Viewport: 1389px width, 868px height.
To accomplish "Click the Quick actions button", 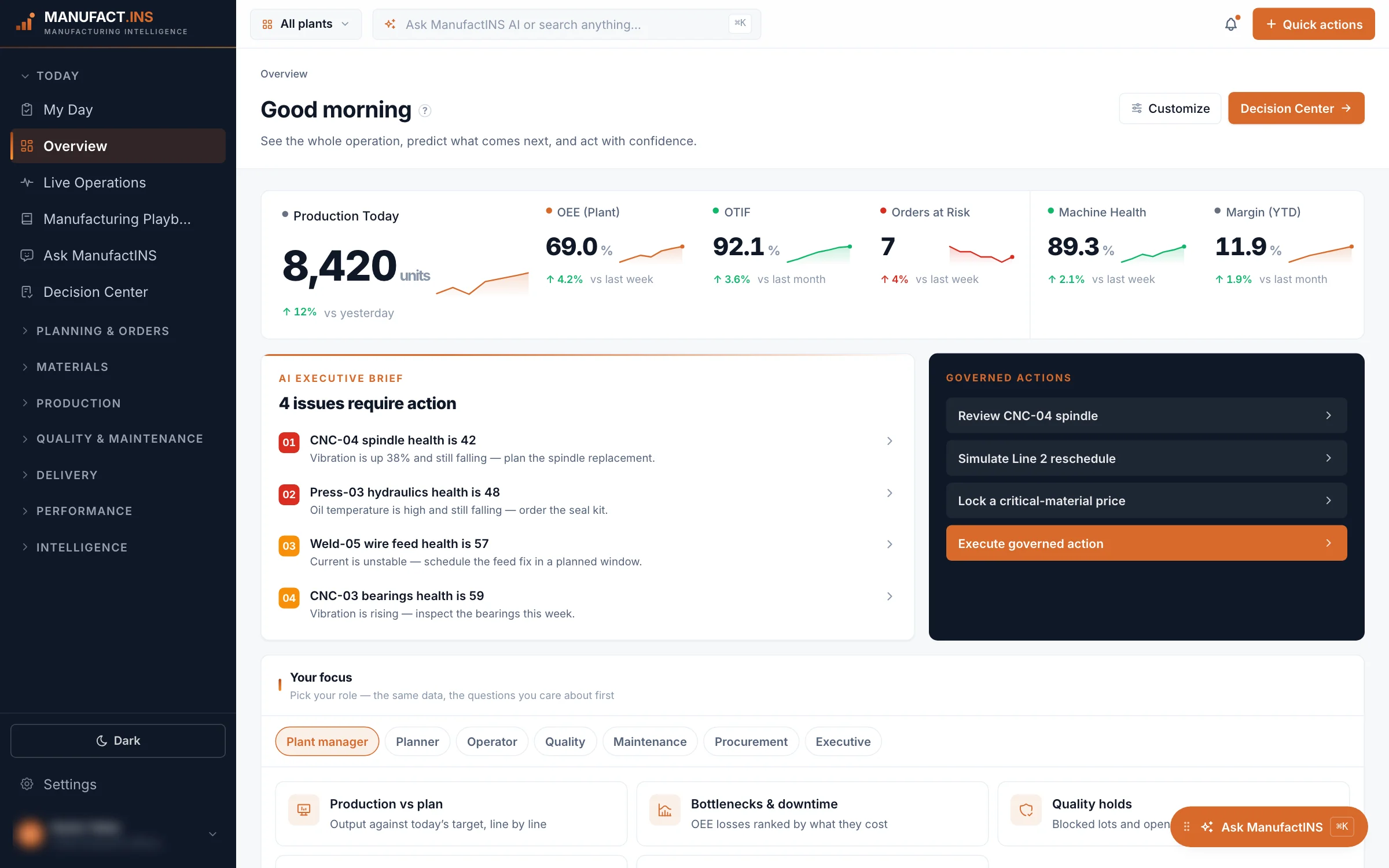I will tap(1313, 24).
